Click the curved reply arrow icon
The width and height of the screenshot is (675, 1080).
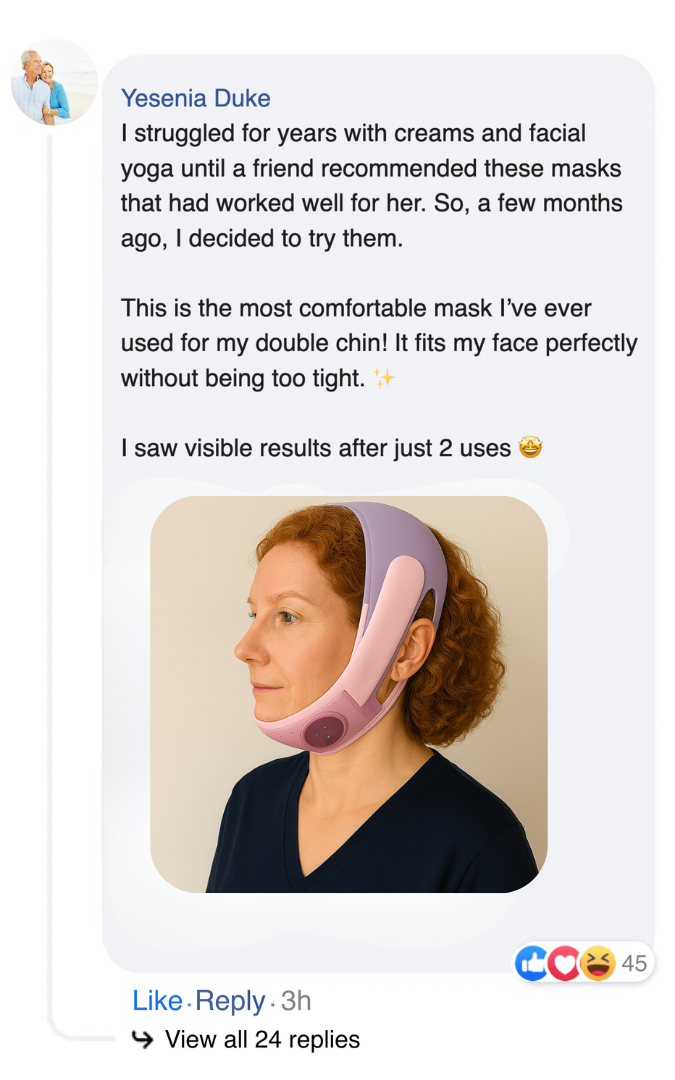click(143, 1040)
